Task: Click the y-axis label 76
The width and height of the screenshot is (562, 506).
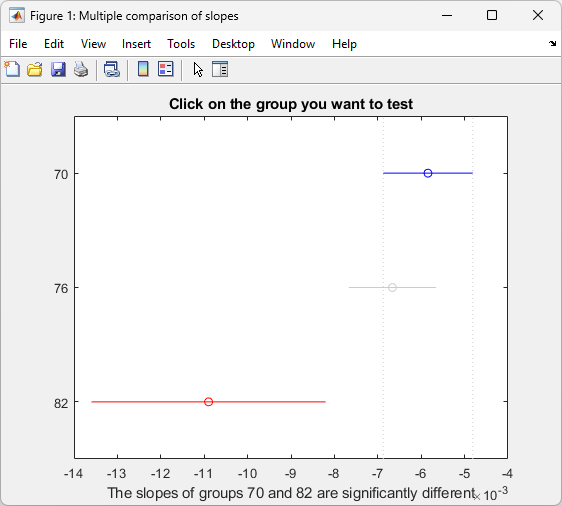Action: point(61,288)
